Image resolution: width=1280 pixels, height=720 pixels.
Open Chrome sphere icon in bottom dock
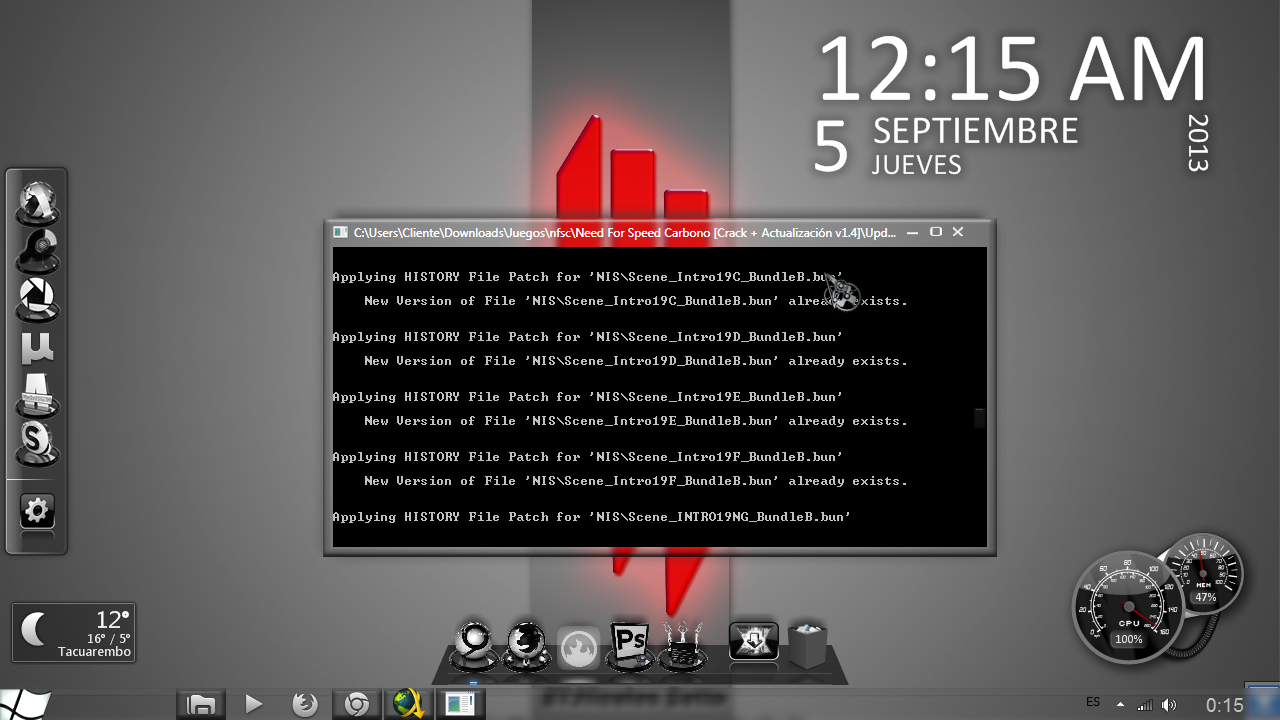click(474, 646)
